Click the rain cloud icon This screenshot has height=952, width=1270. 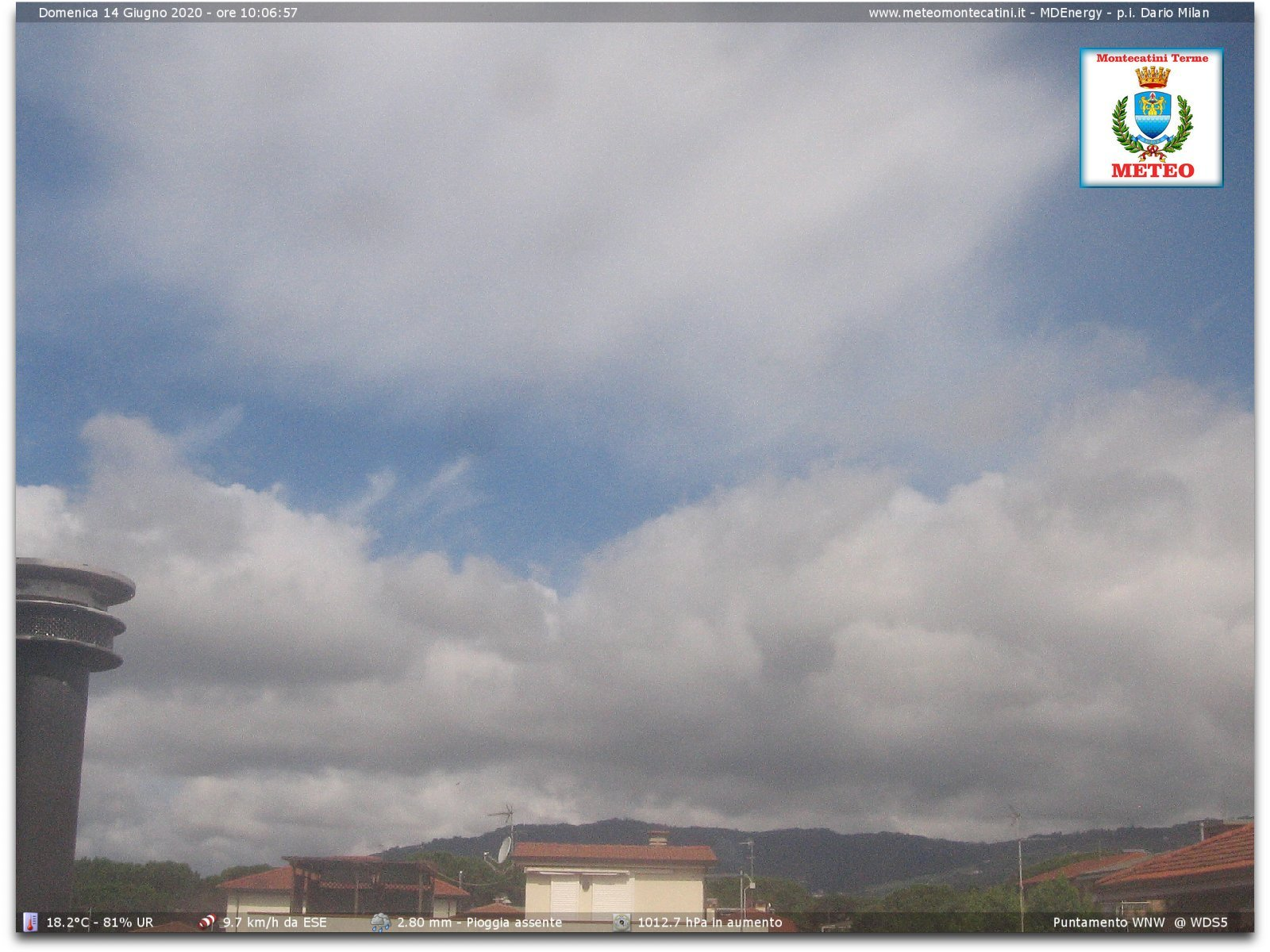click(381, 922)
